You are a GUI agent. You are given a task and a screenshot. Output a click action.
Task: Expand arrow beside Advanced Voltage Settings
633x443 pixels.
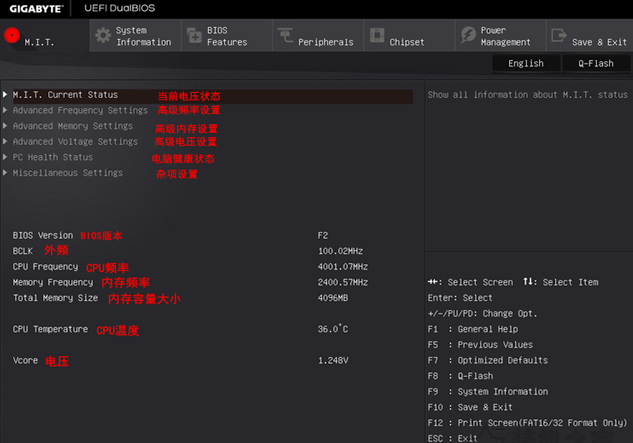click(x=5, y=141)
